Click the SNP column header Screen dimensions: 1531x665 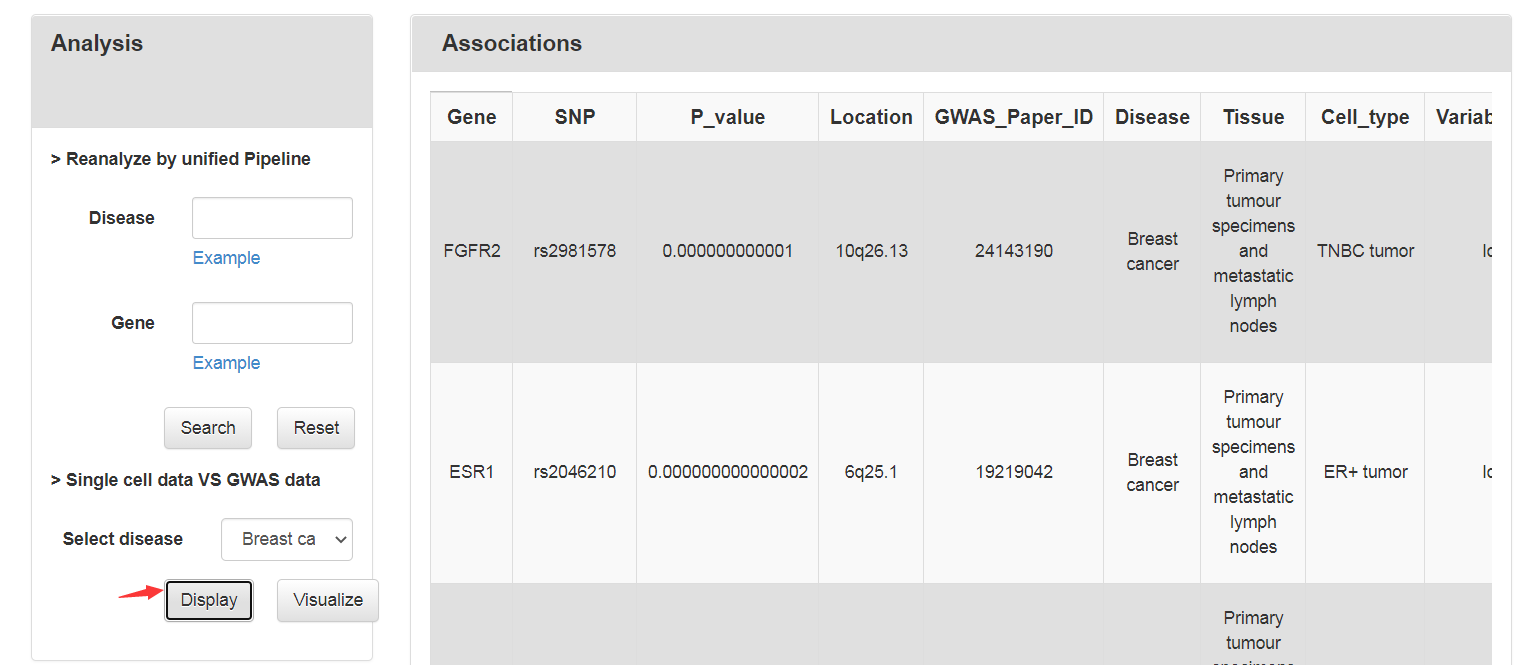[575, 117]
